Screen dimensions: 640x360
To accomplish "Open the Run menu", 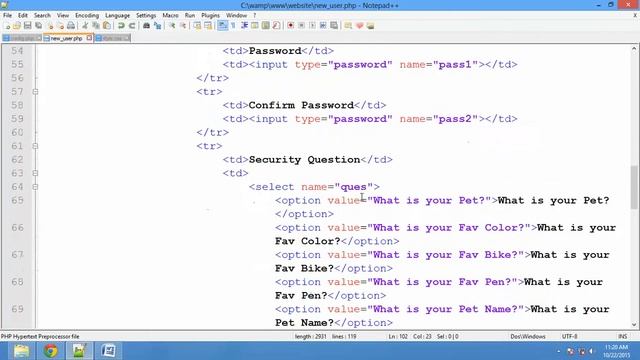I will click(190, 16).
